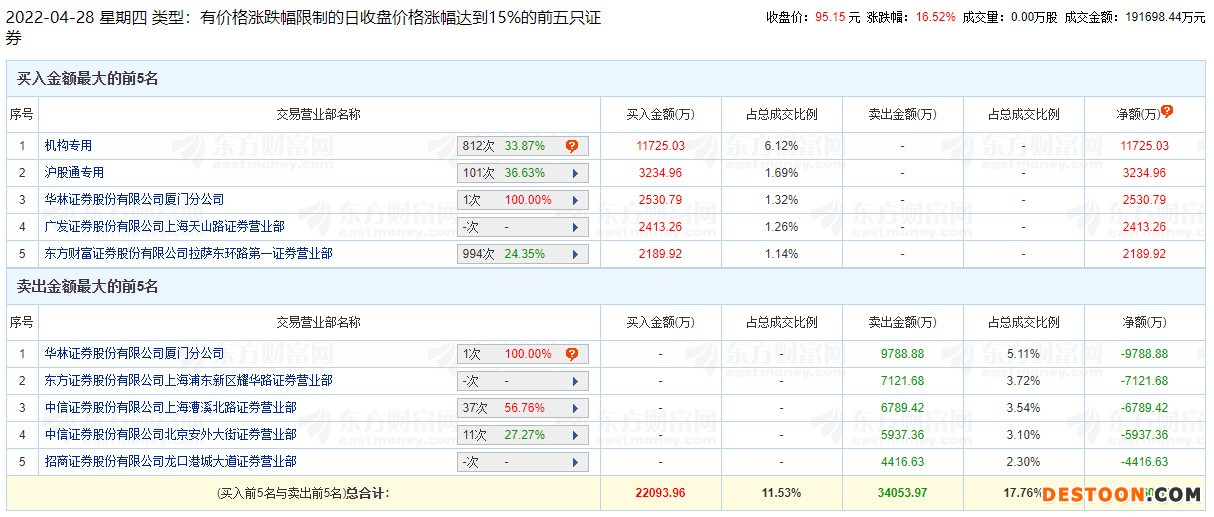The image size is (1214, 517).
Task: Expand the 广发证券上海天山路 stats box arrow
Action: [575, 227]
